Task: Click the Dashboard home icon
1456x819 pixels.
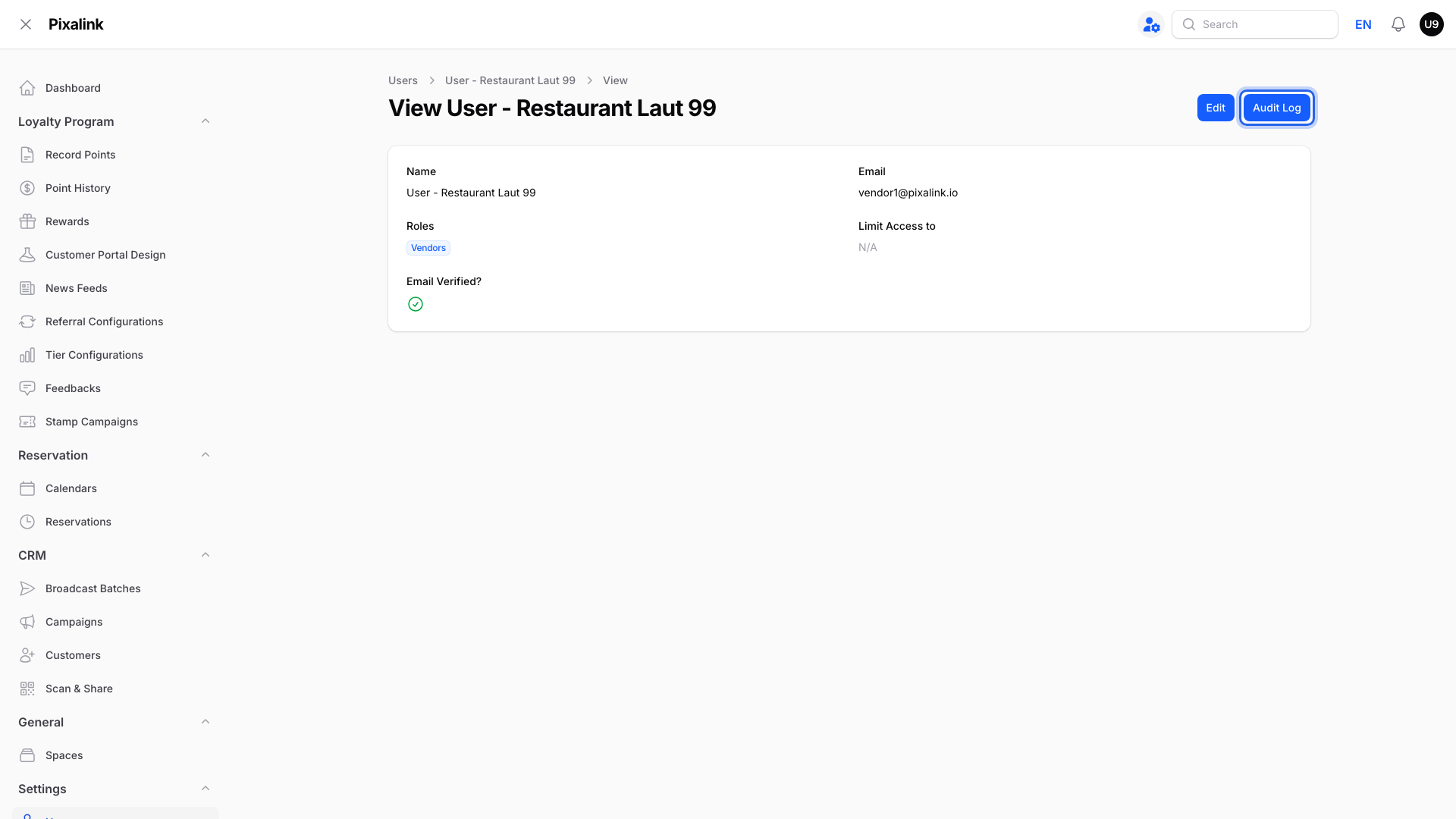Action: 27,88
